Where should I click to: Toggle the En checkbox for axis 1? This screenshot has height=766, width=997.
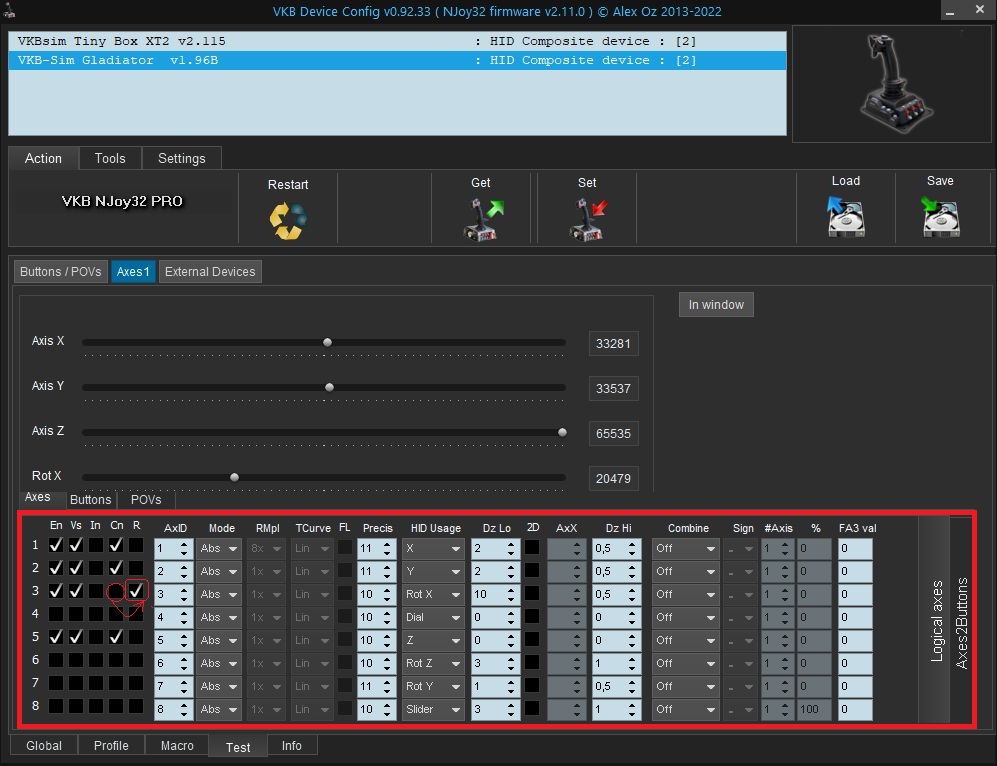[56, 545]
